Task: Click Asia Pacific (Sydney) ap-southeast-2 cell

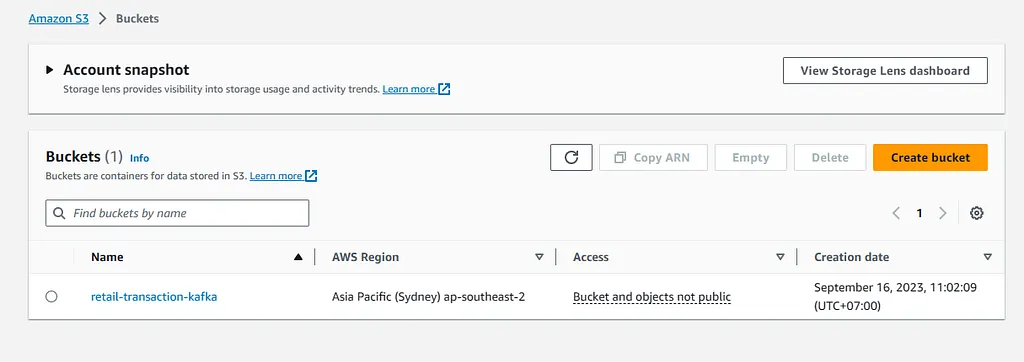Action: [428, 297]
